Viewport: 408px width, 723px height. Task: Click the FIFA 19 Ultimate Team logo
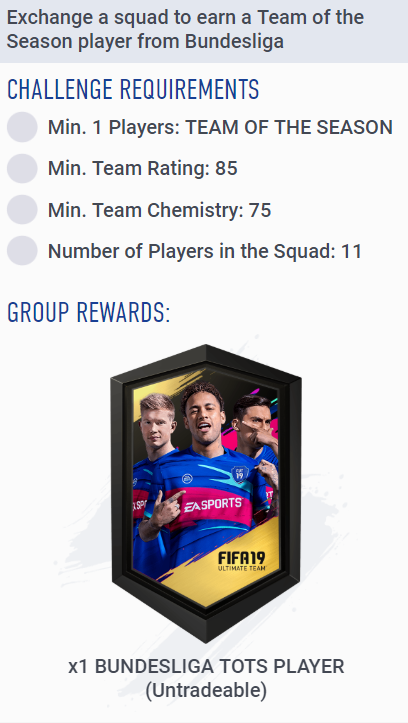point(241,562)
